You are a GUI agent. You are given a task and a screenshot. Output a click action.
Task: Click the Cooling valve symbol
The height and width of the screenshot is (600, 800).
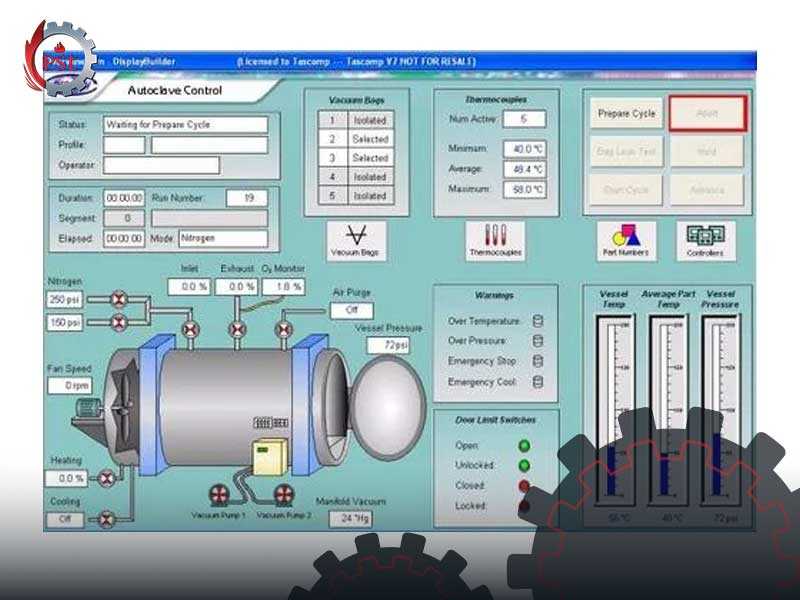click(x=106, y=520)
